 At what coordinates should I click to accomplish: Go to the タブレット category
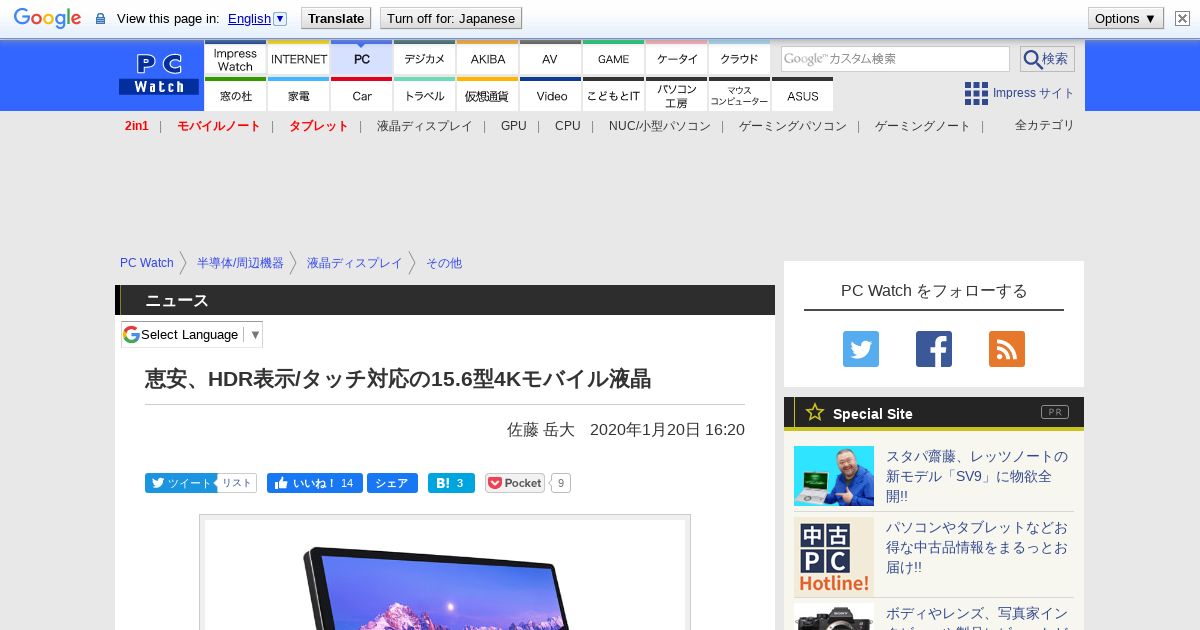click(x=318, y=126)
